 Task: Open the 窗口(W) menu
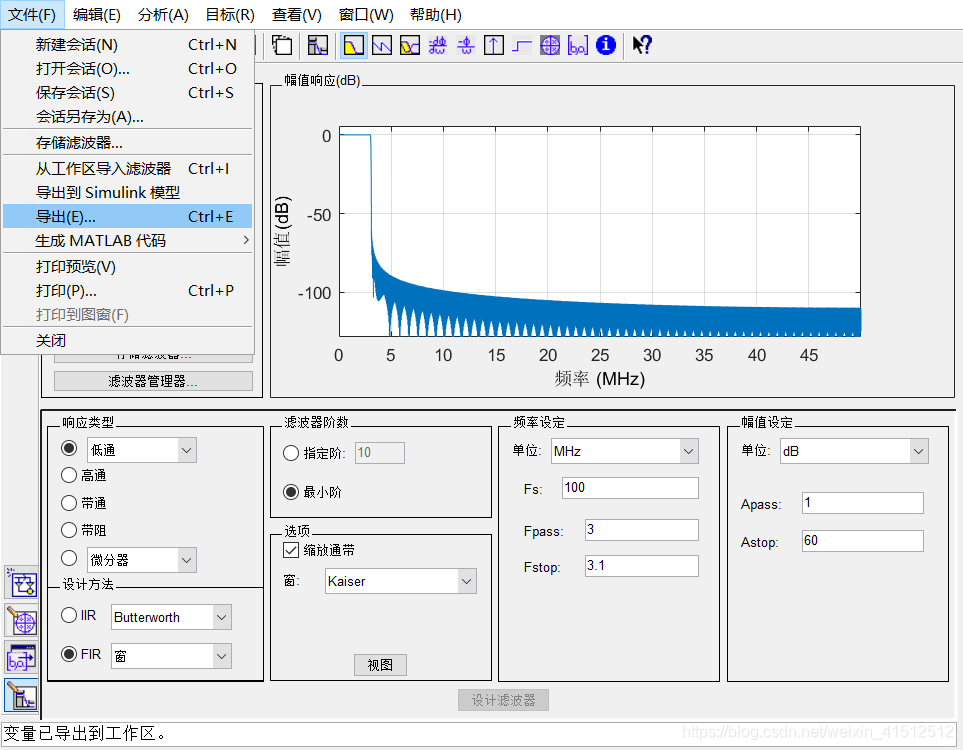366,15
